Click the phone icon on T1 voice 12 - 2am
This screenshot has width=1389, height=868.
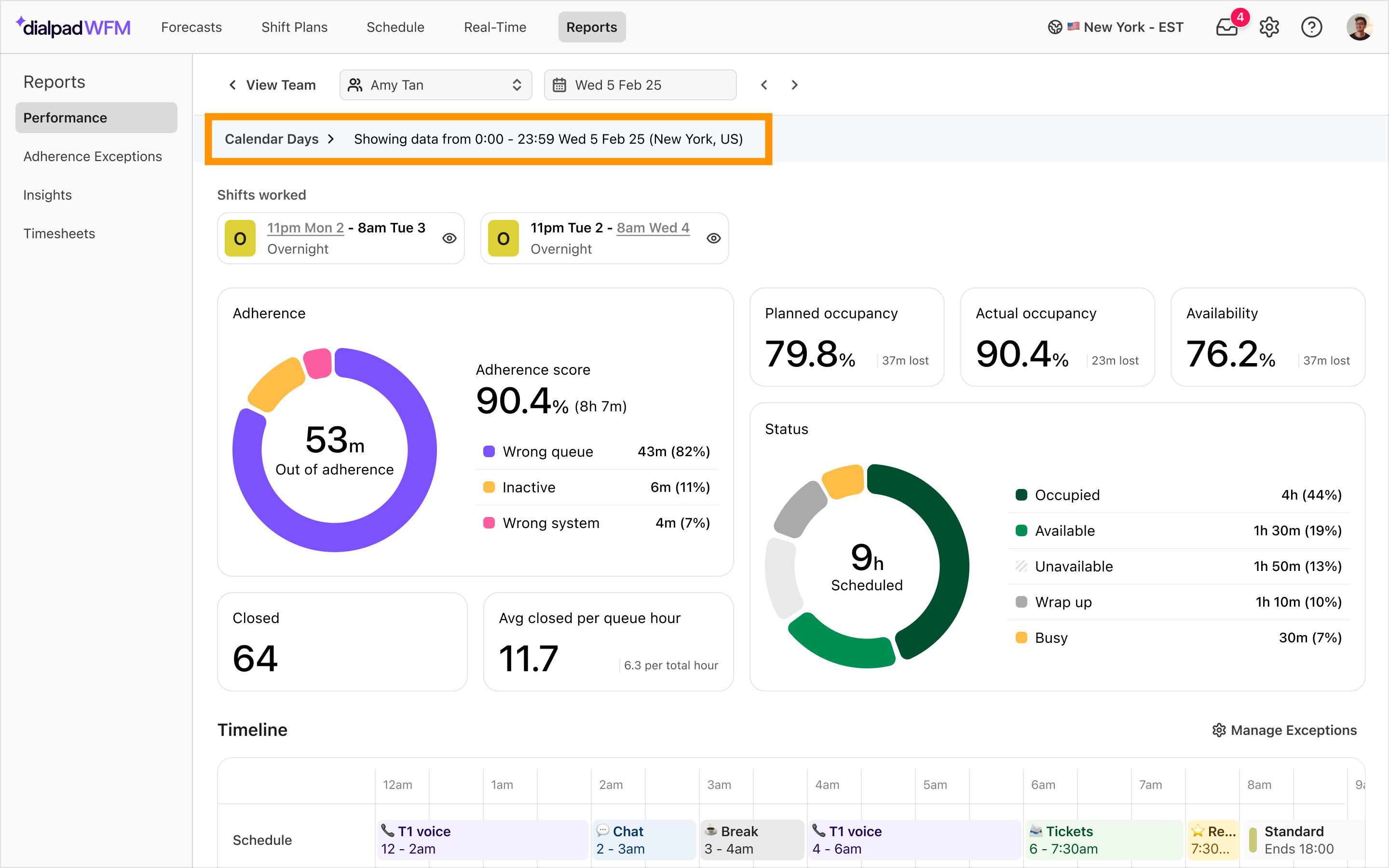click(387, 831)
